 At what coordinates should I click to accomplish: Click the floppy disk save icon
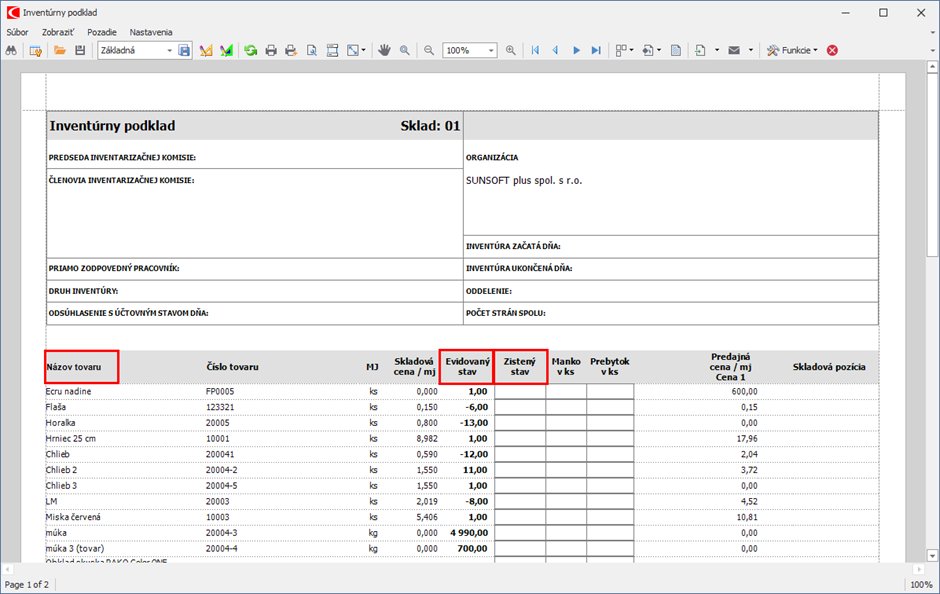click(x=79, y=50)
